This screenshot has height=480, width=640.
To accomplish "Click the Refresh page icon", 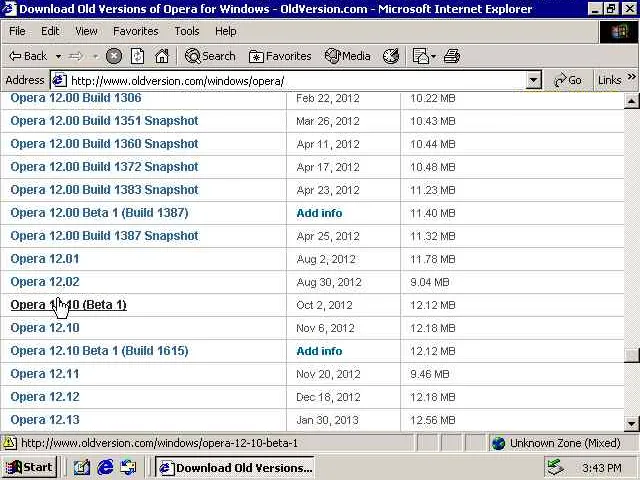I will coord(137,56).
